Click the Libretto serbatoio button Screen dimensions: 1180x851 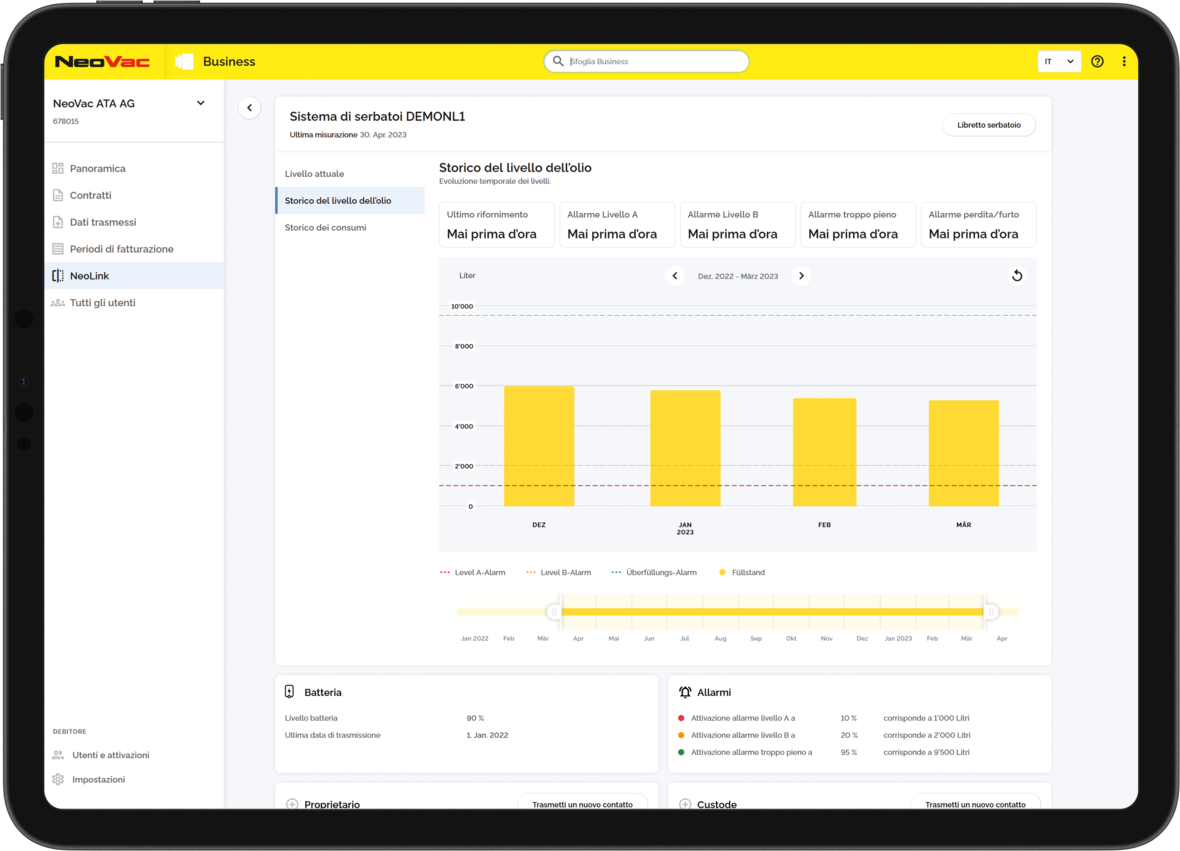989,125
